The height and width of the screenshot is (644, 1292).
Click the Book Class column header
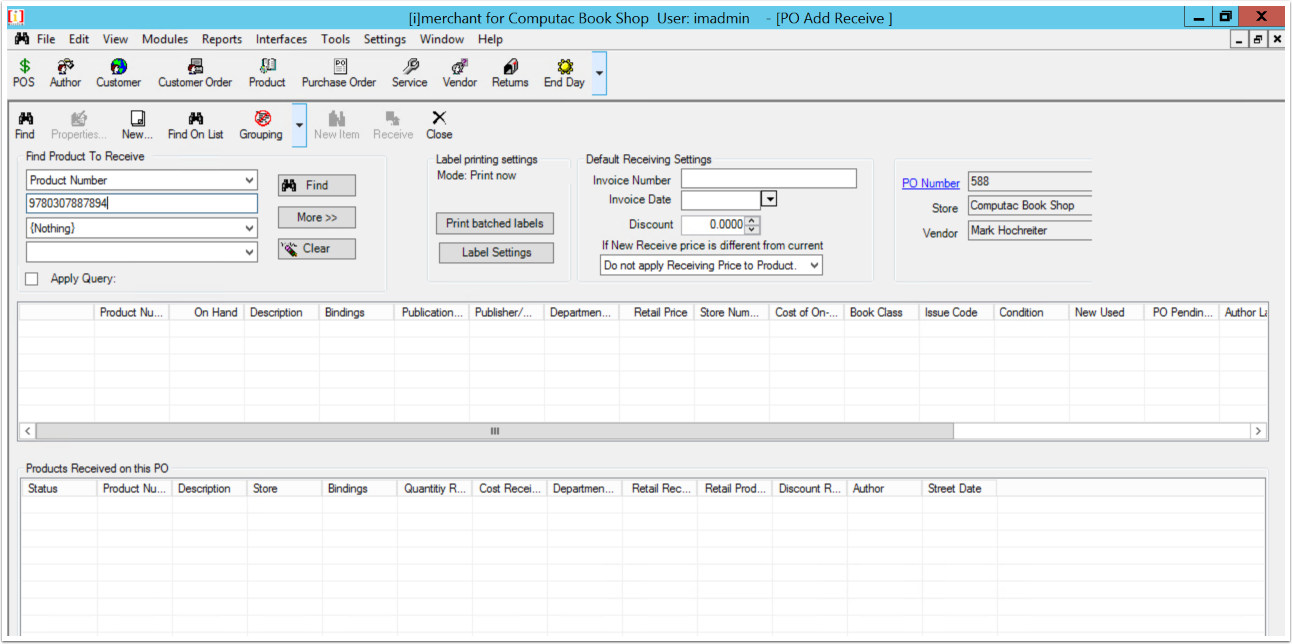point(882,312)
